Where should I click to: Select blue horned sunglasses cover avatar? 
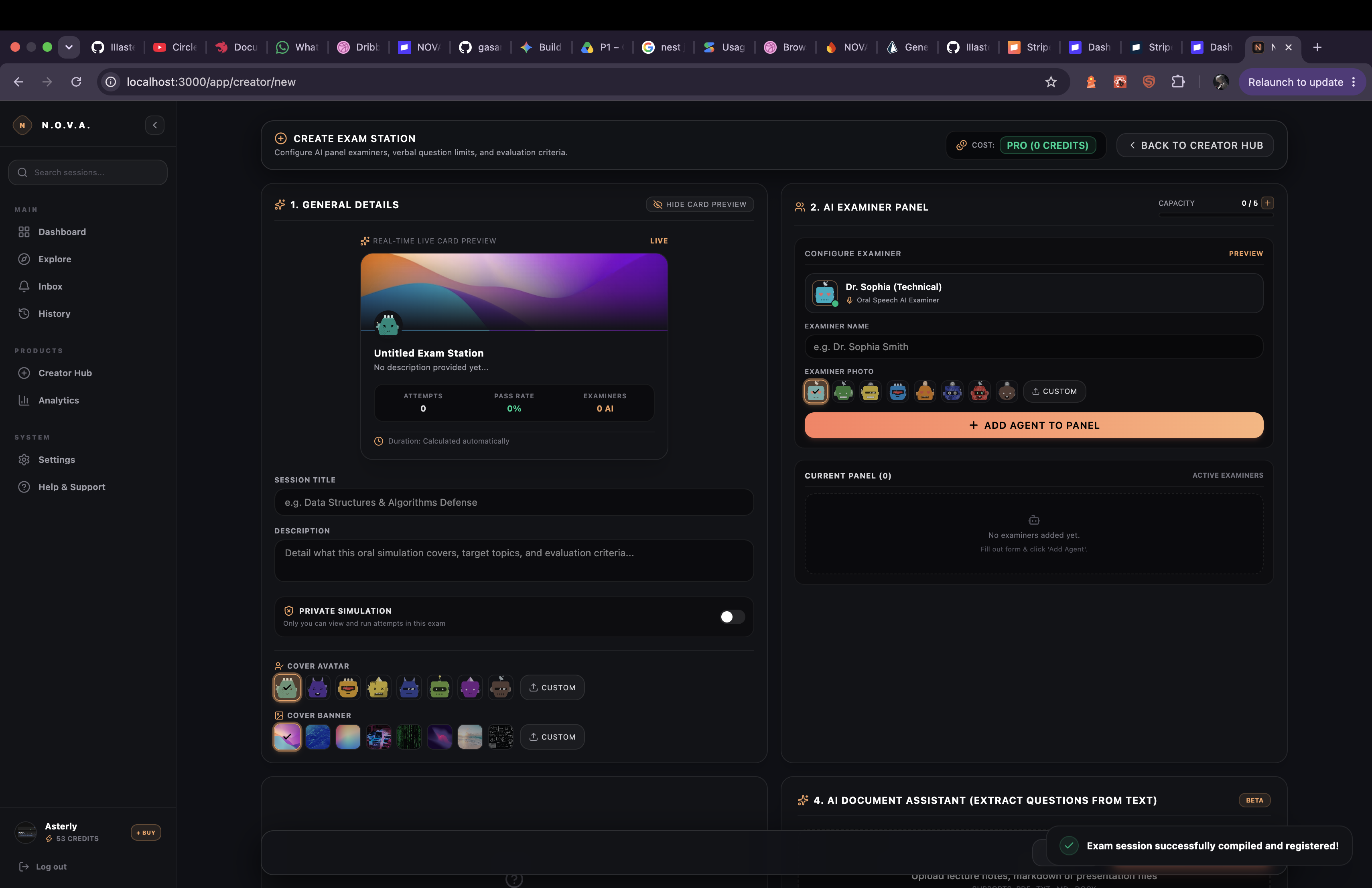(409, 687)
